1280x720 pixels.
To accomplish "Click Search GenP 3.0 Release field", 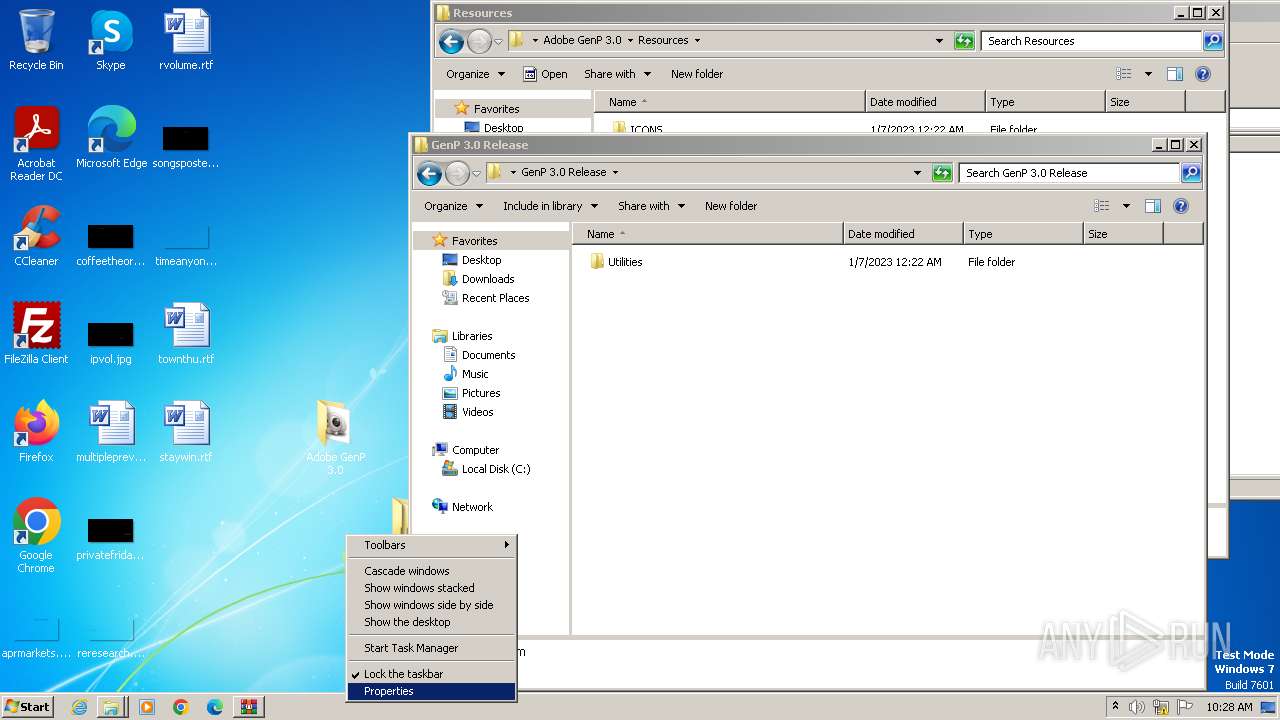I will click(x=1069, y=173).
